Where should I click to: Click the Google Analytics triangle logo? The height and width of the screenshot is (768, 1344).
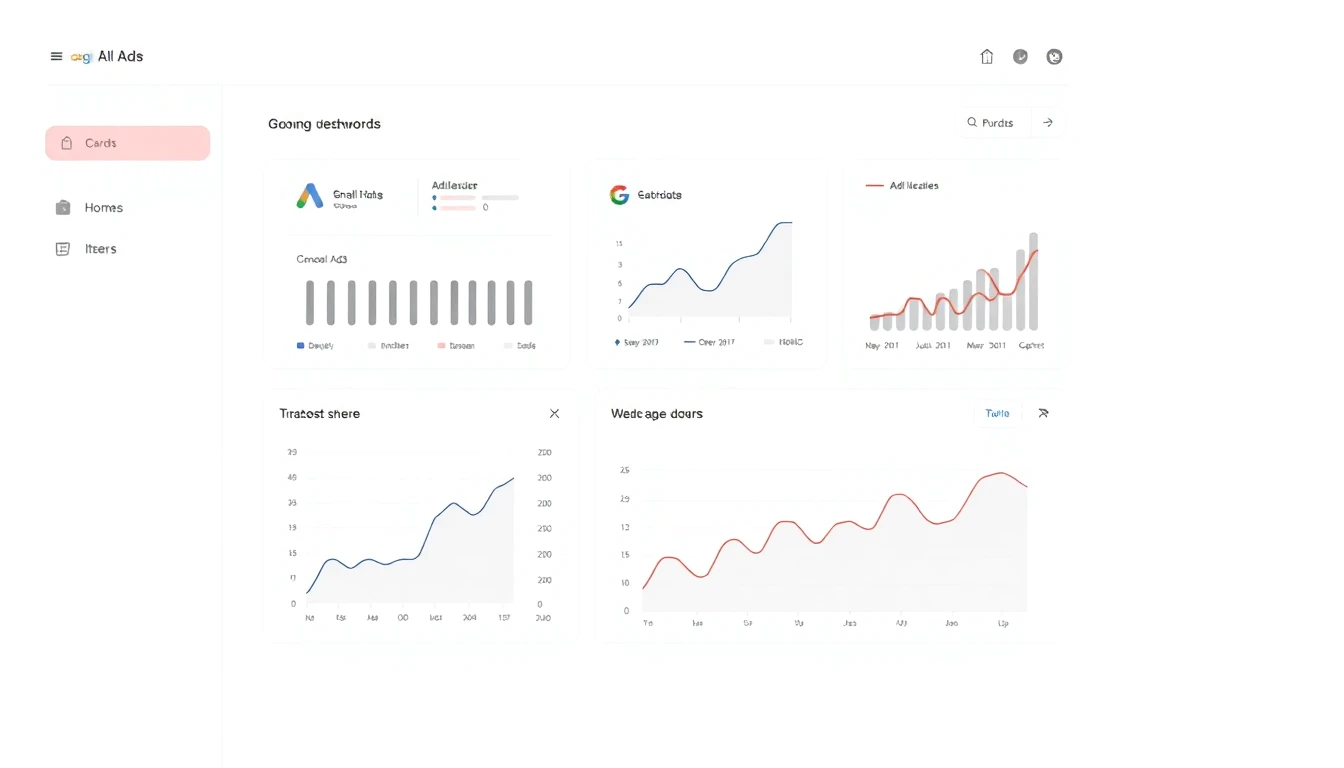click(308, 195)
